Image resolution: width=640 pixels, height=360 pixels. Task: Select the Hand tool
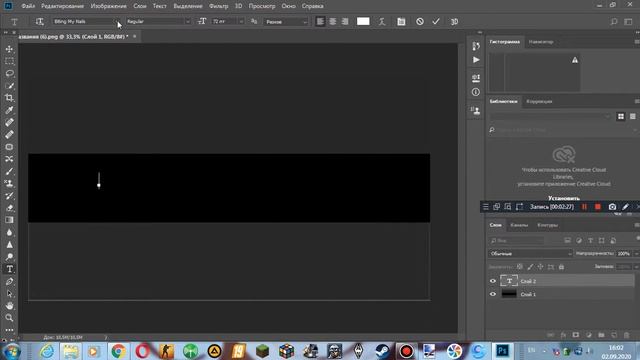click(9, 306)
